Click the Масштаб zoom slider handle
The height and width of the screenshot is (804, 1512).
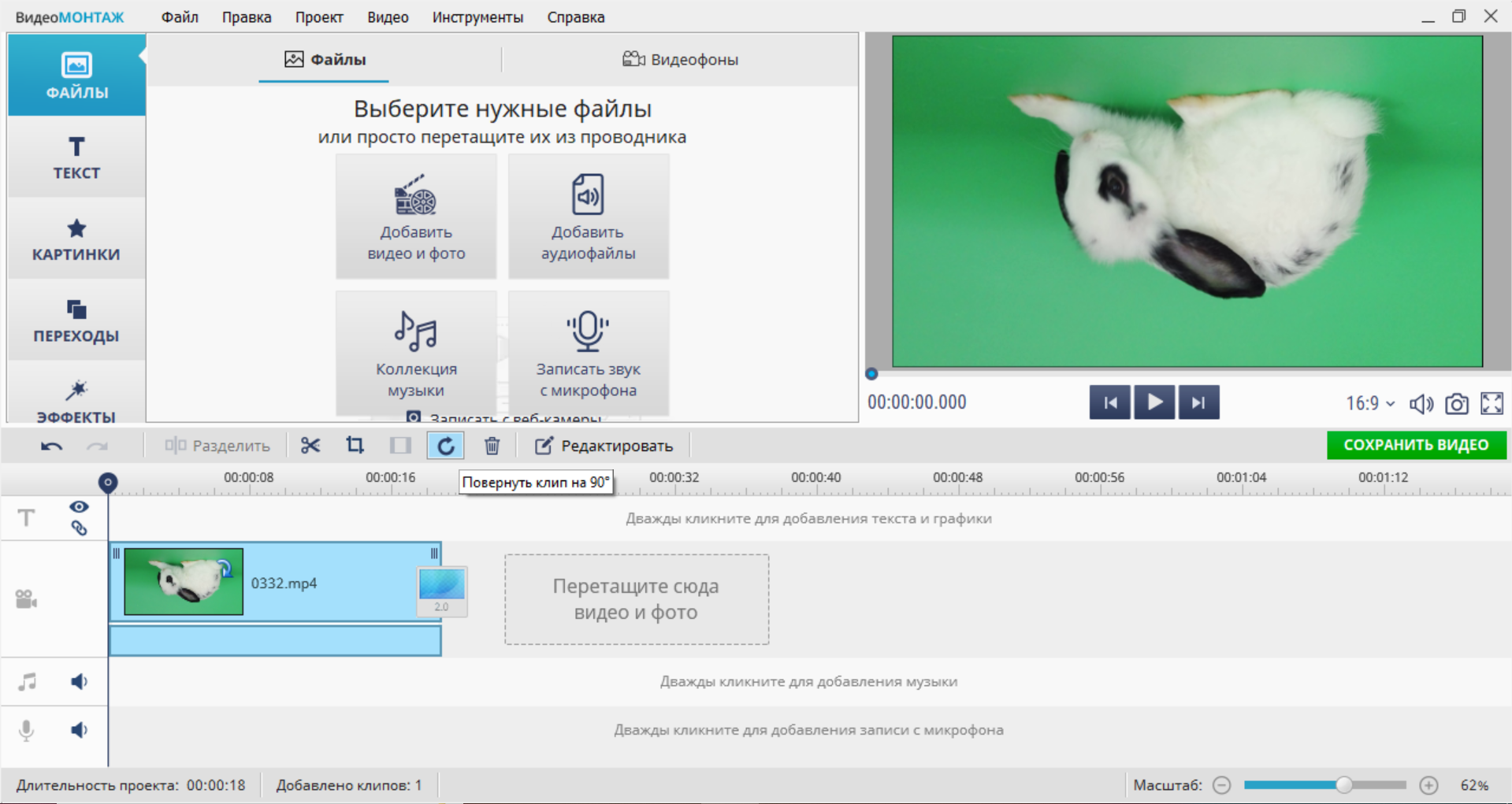(x=1344, y=785)
